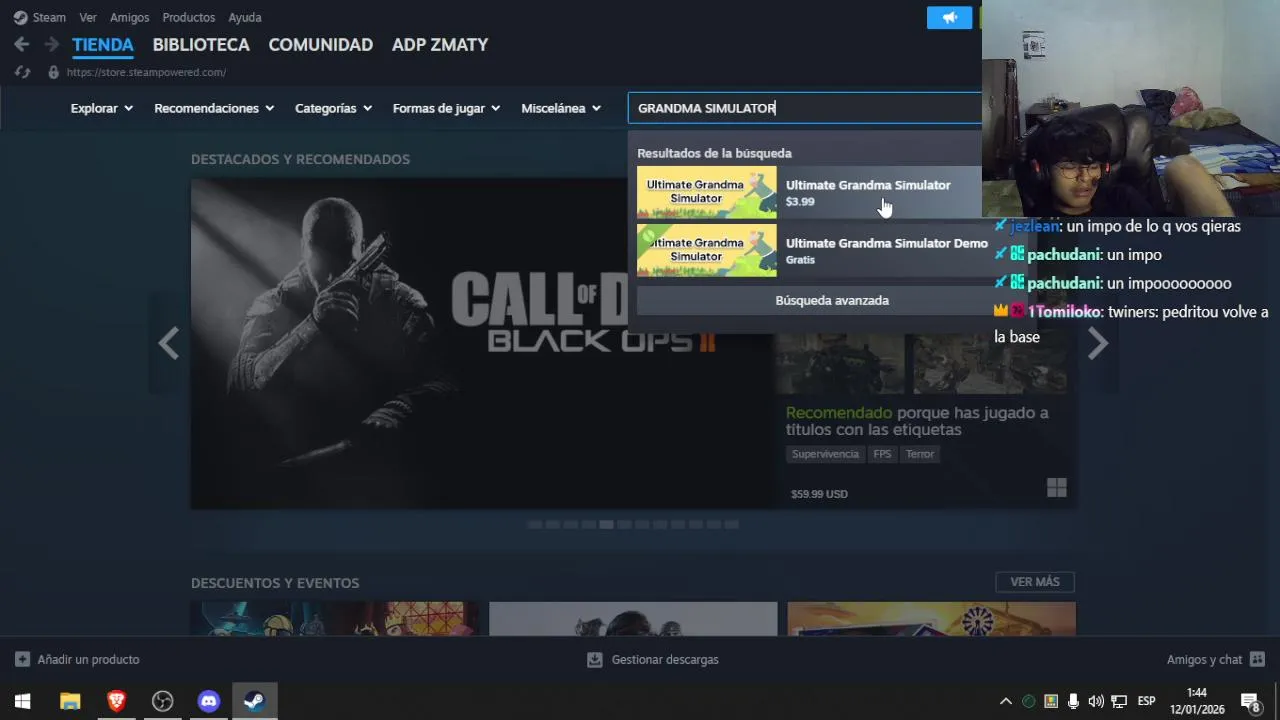
Task: Open the Ayuda menu
Action: tap(245, 17)
